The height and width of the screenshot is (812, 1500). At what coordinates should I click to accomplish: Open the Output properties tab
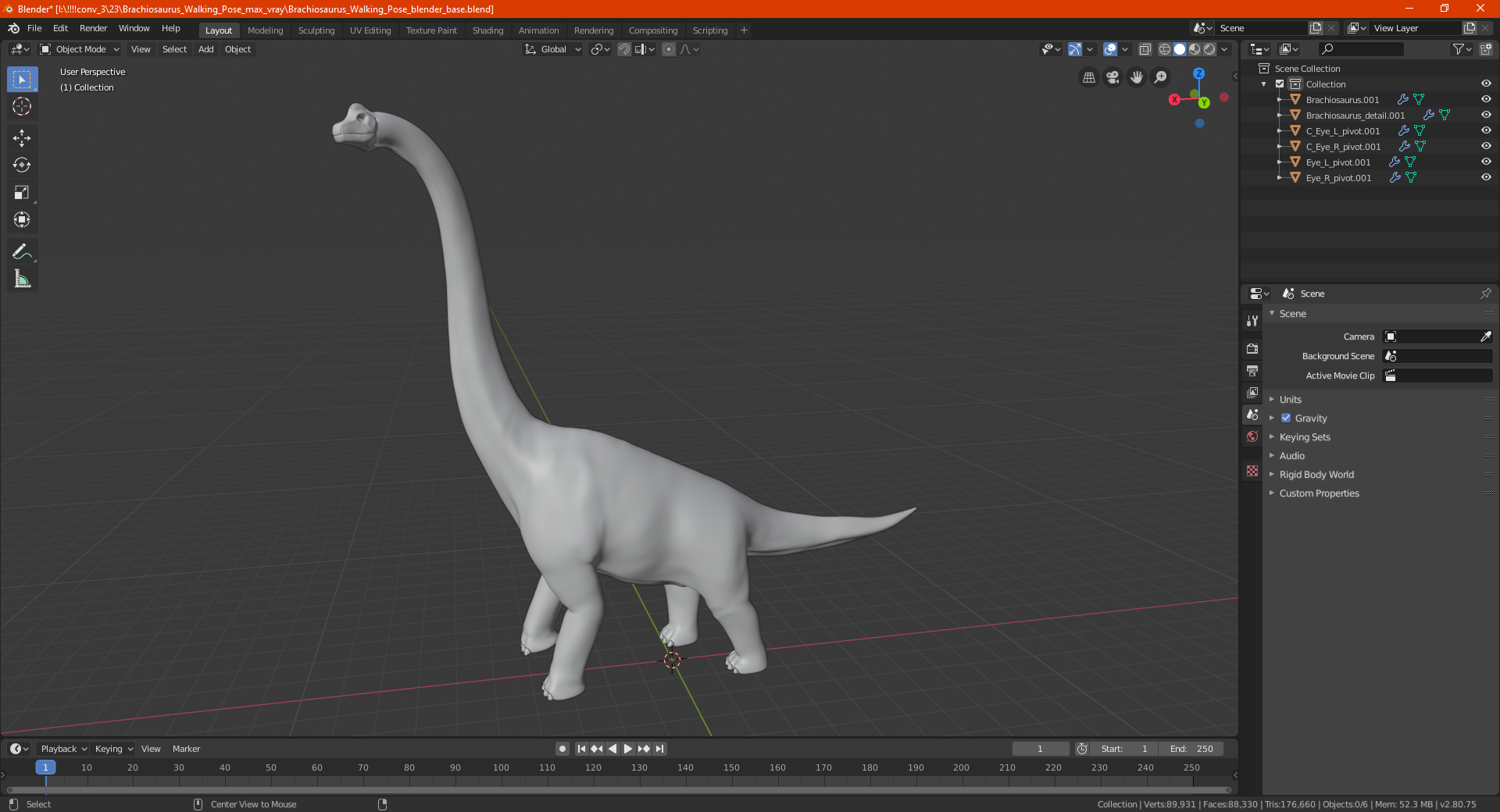1252,370
